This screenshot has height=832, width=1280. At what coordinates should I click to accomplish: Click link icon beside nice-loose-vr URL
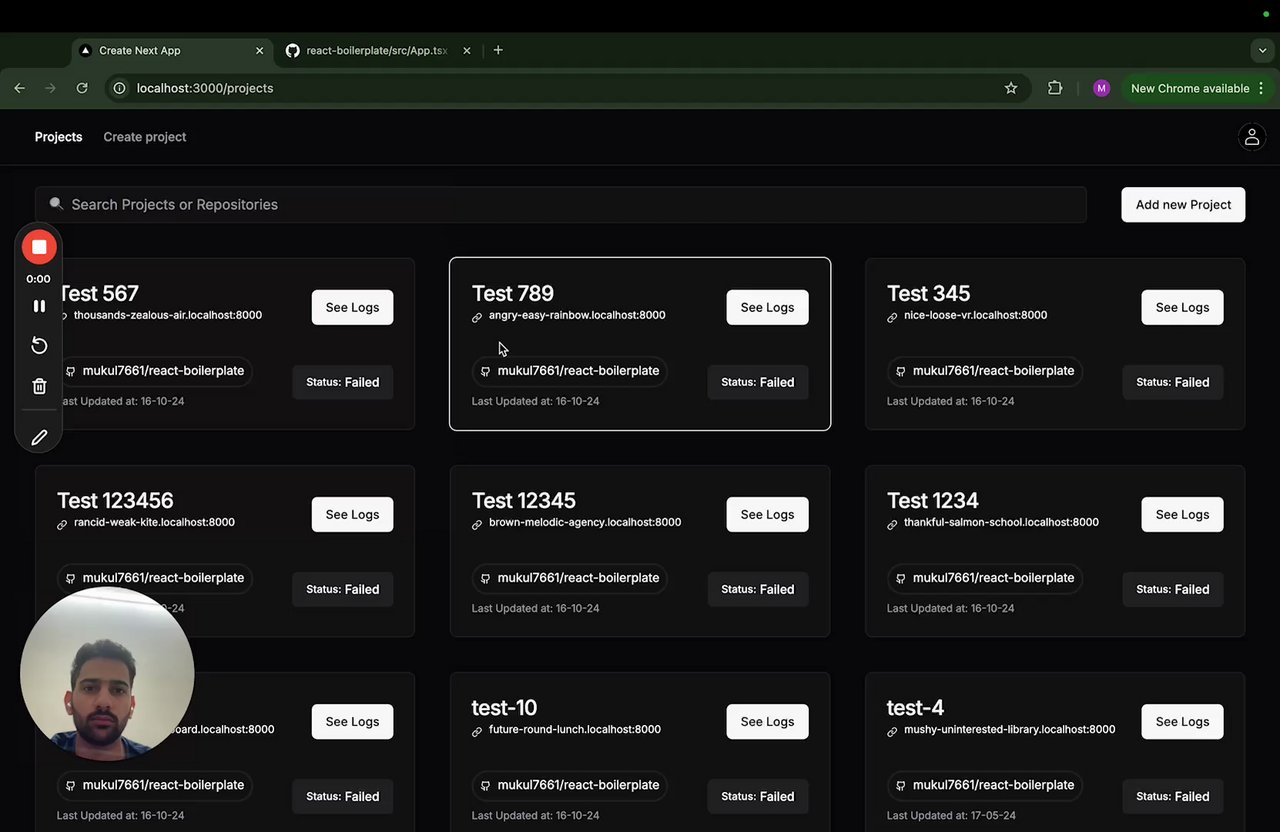892,317
